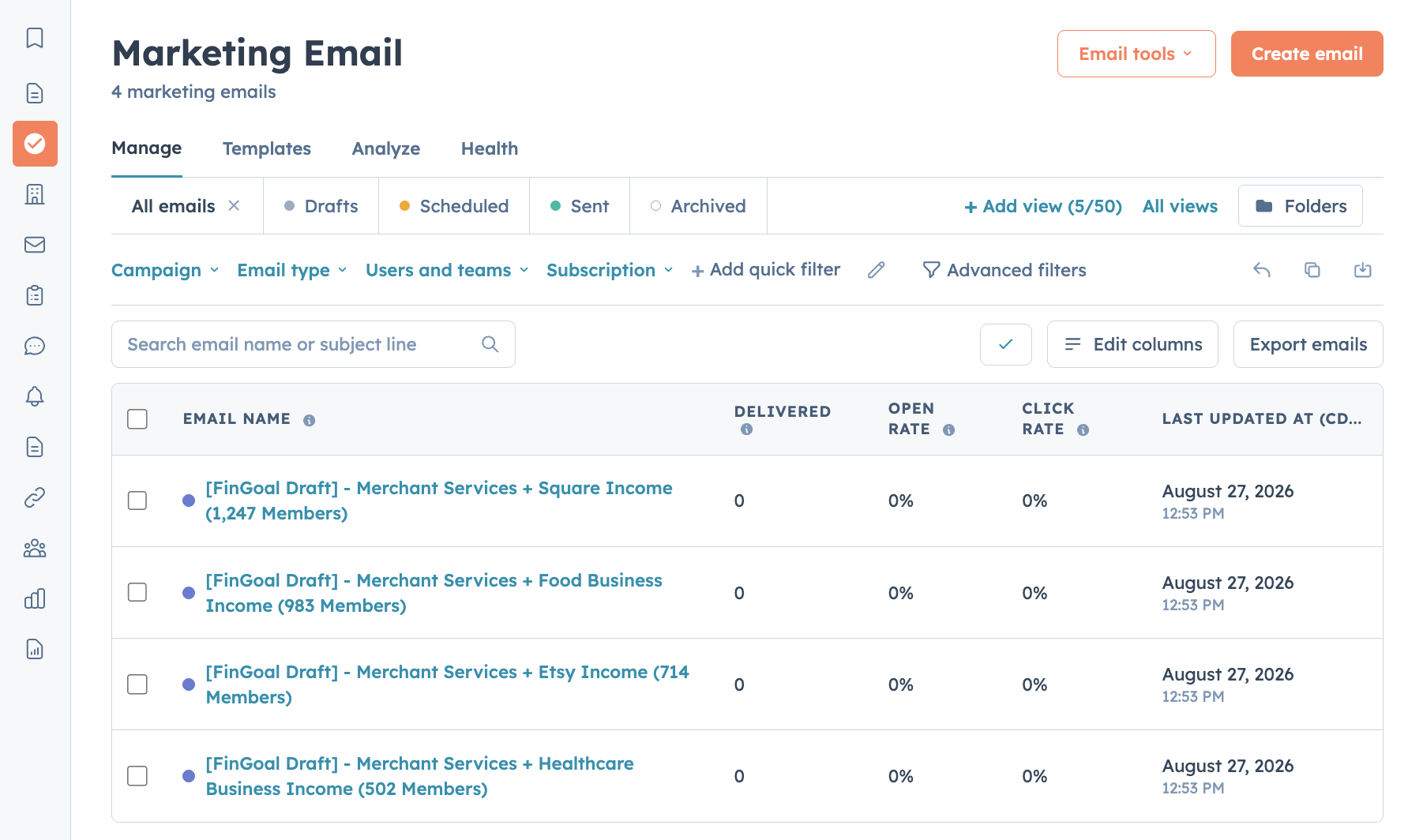Viewport: 1423px width, 840px height.
Task: Open the chat conversations icon in sidebar
Action: [35, 346]
